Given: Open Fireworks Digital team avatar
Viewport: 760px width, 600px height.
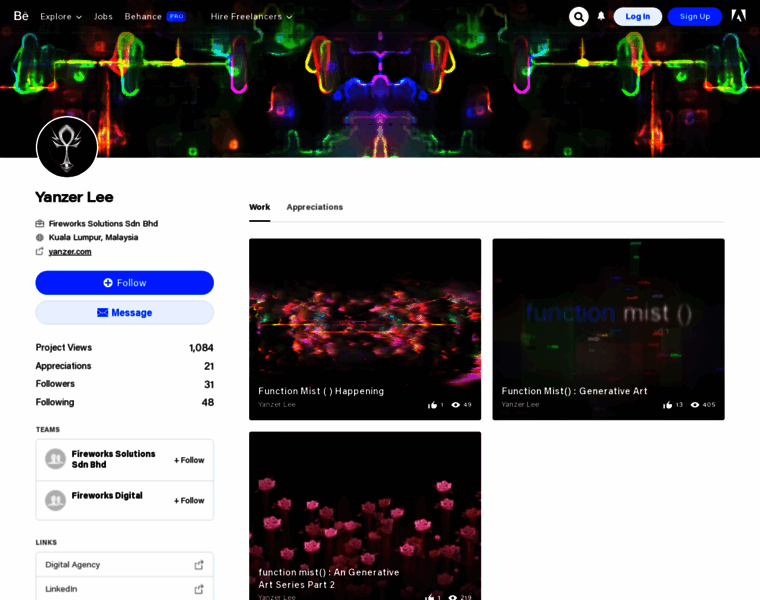Looking at the screenshot, I should [55, 500].
